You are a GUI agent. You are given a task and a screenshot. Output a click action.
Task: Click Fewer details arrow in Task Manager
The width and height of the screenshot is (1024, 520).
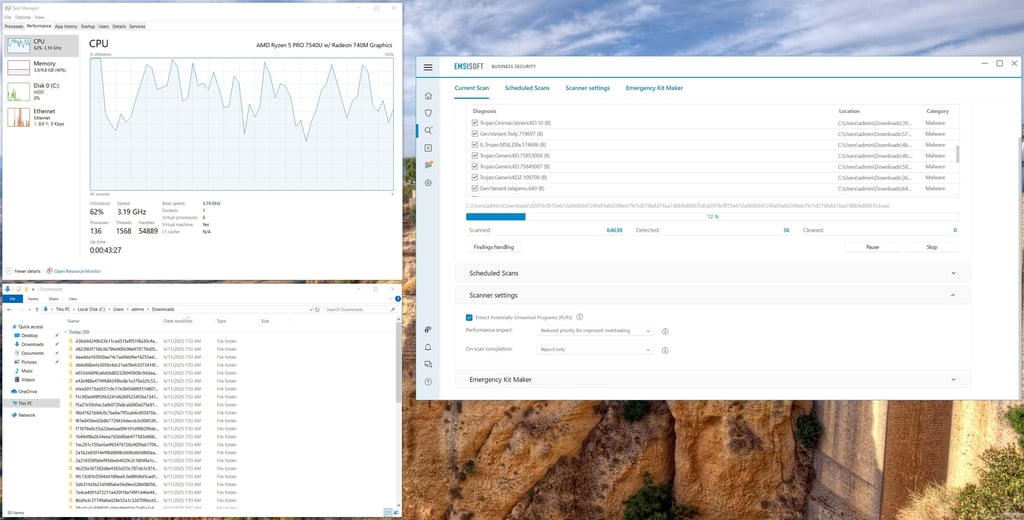pos(9,270)
